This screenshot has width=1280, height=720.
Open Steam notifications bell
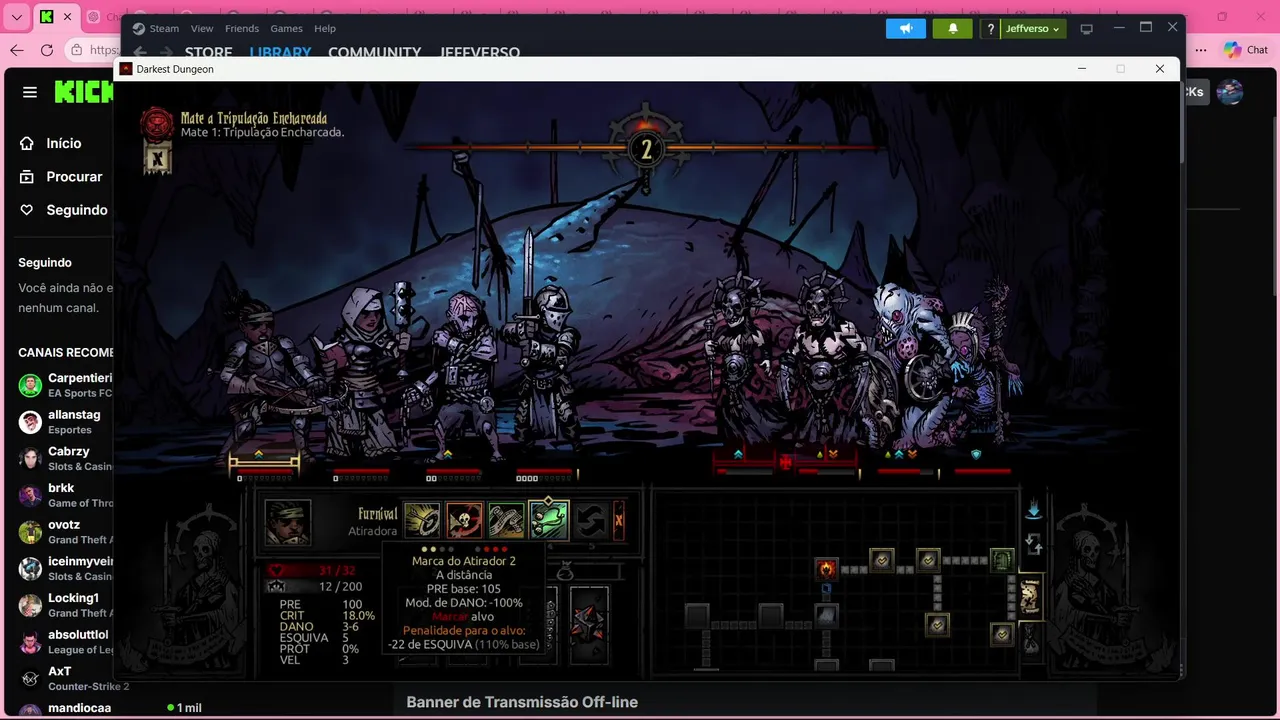[x=953, y=28]
